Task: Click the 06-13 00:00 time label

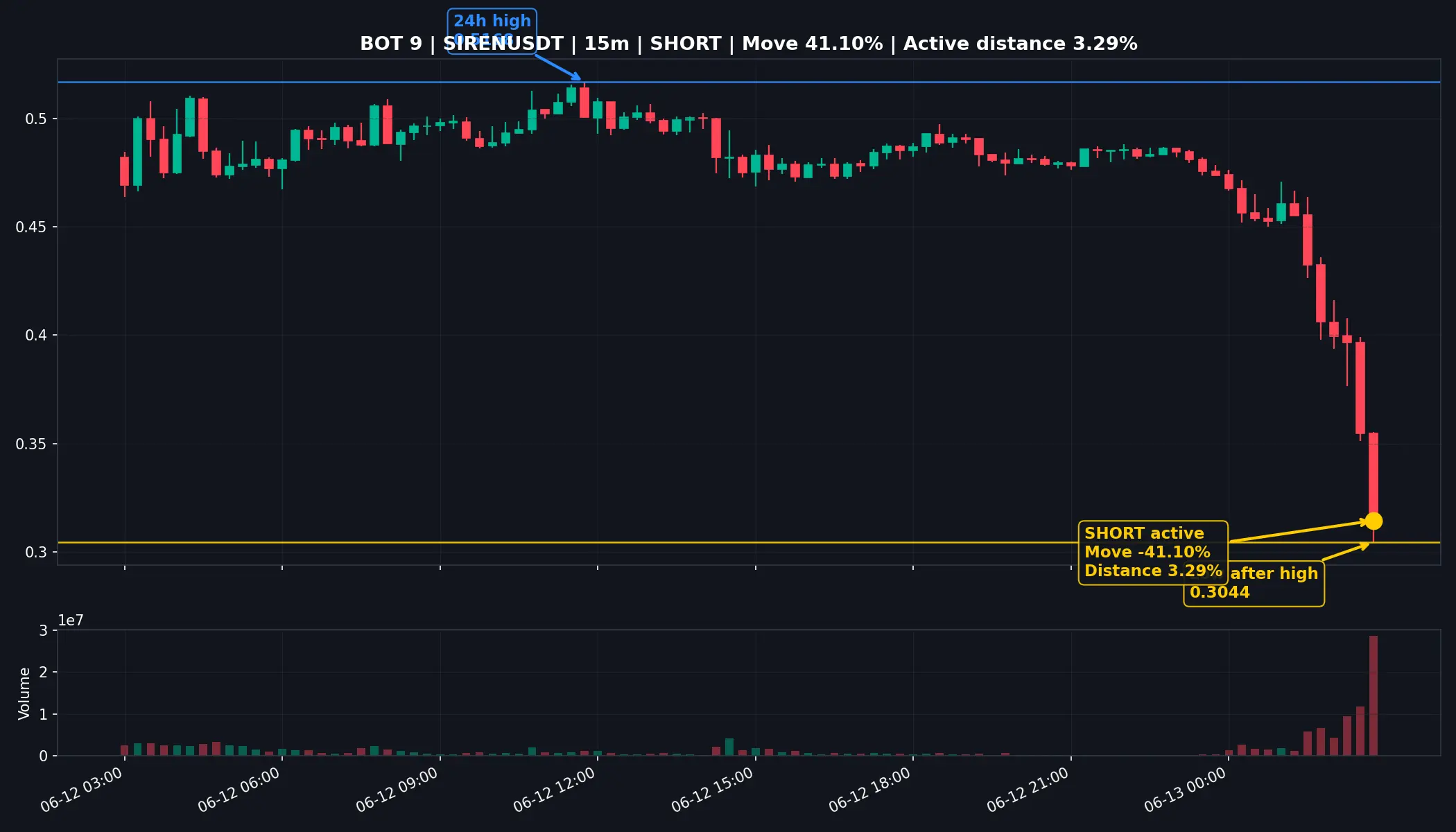Action: 1186,790
